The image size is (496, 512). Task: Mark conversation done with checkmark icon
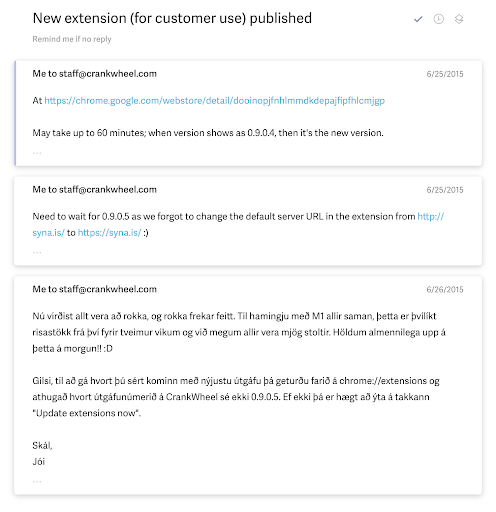click(x=418, y=19)
